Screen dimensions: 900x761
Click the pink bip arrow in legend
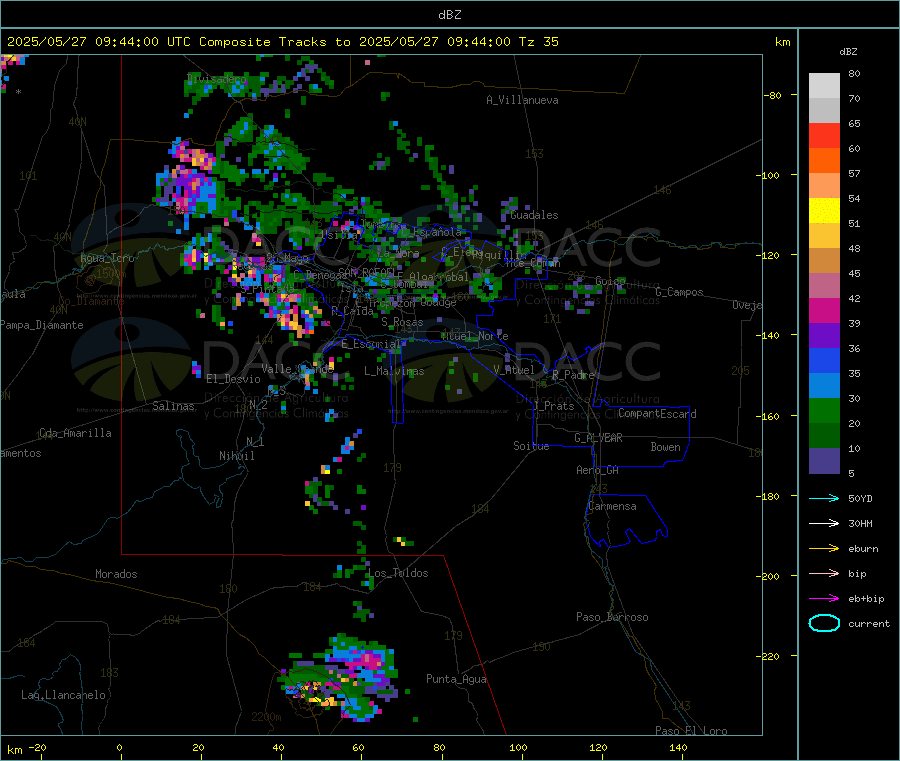pos(824,573)
